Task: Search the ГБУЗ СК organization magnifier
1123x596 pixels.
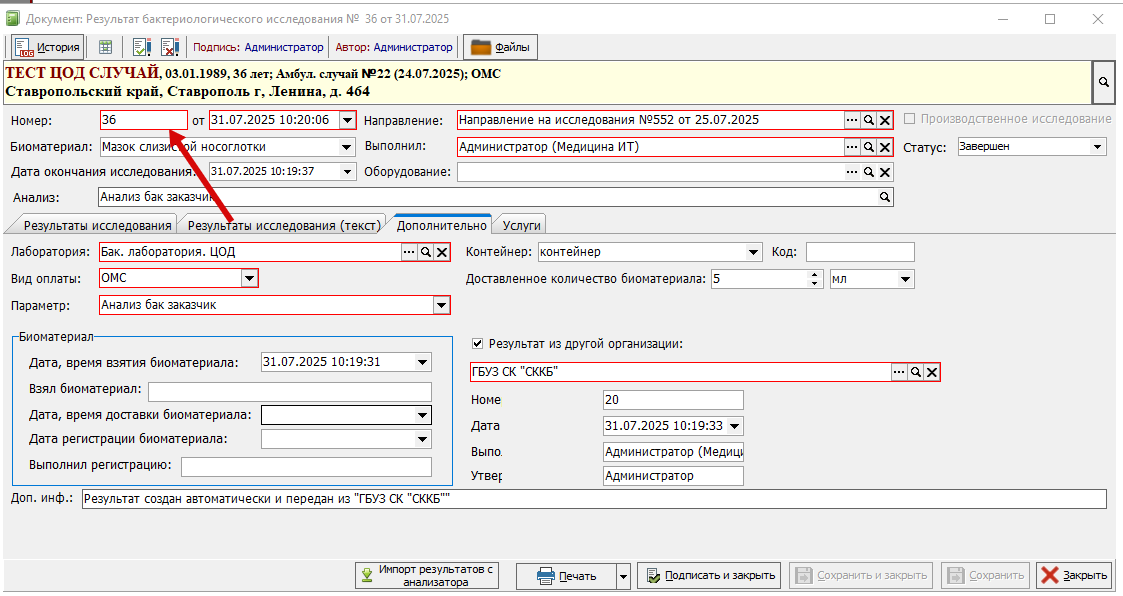Action: pyautogui.click(x=915, y=372)
